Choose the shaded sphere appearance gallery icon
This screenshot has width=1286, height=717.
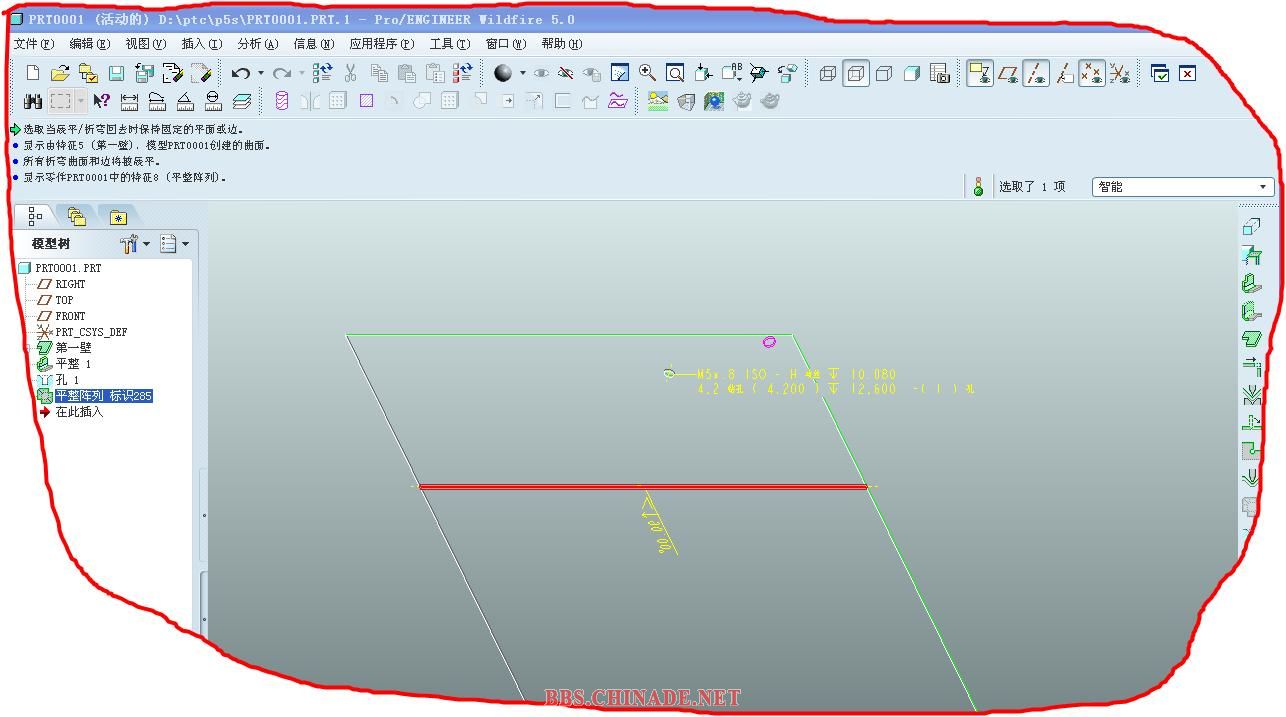(x=503, y=73)
